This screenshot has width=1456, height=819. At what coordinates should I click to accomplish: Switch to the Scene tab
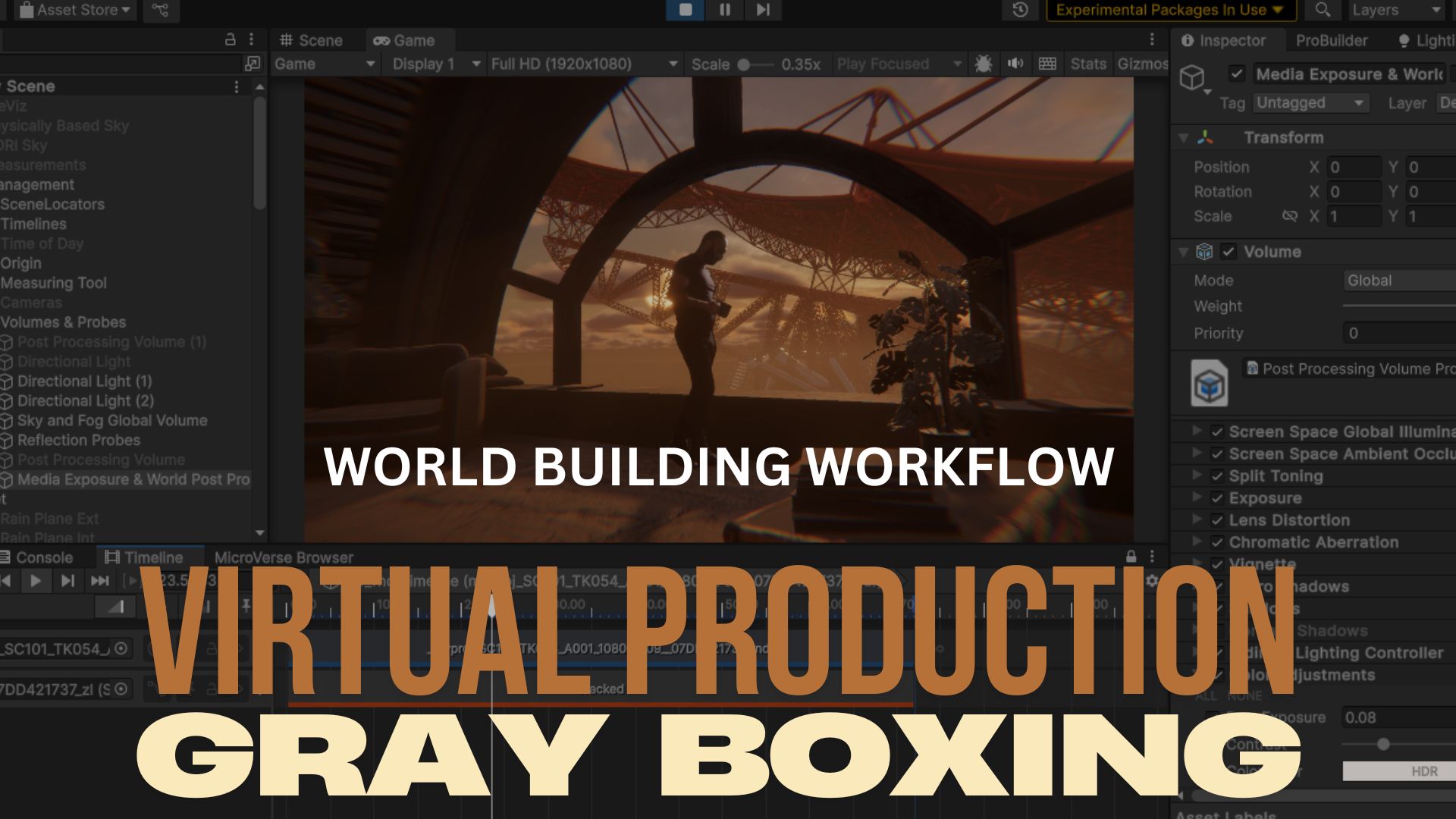coord(312,40)
